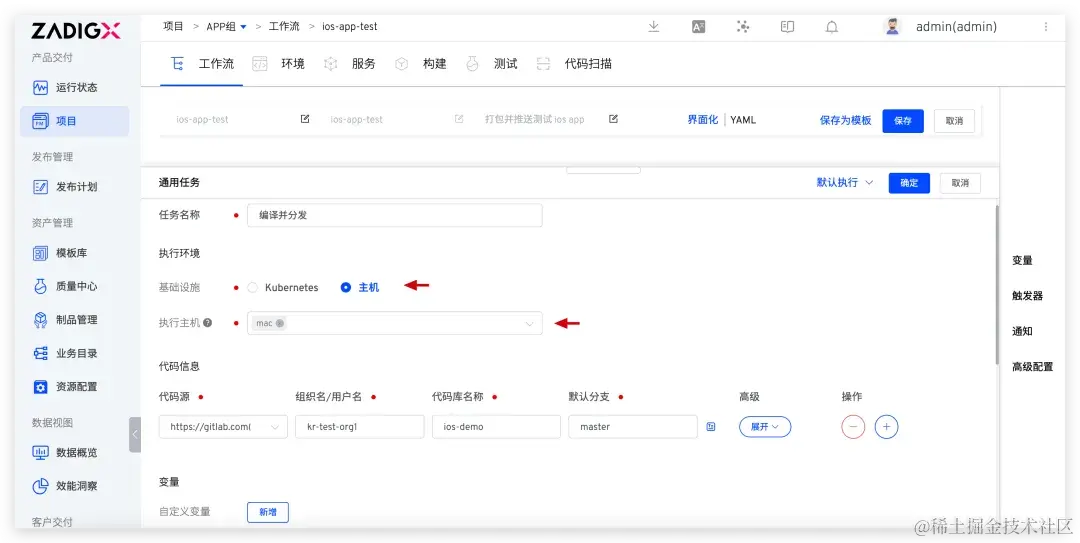Click the icon next to master branch field
The width and height of the screenshot is (1080, 543).
711,427
